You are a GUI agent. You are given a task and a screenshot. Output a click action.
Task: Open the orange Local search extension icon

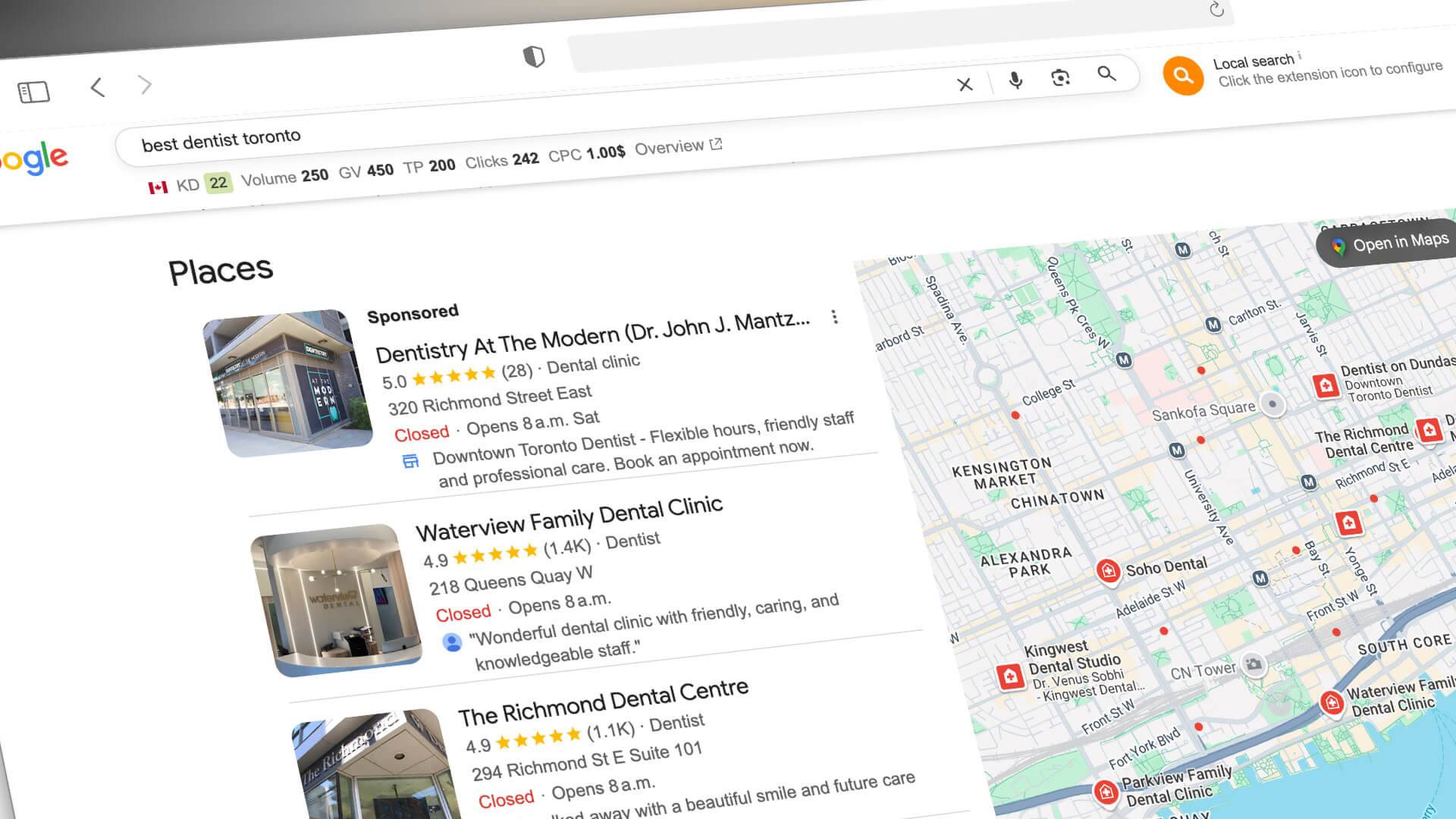tap(1183, 76)
